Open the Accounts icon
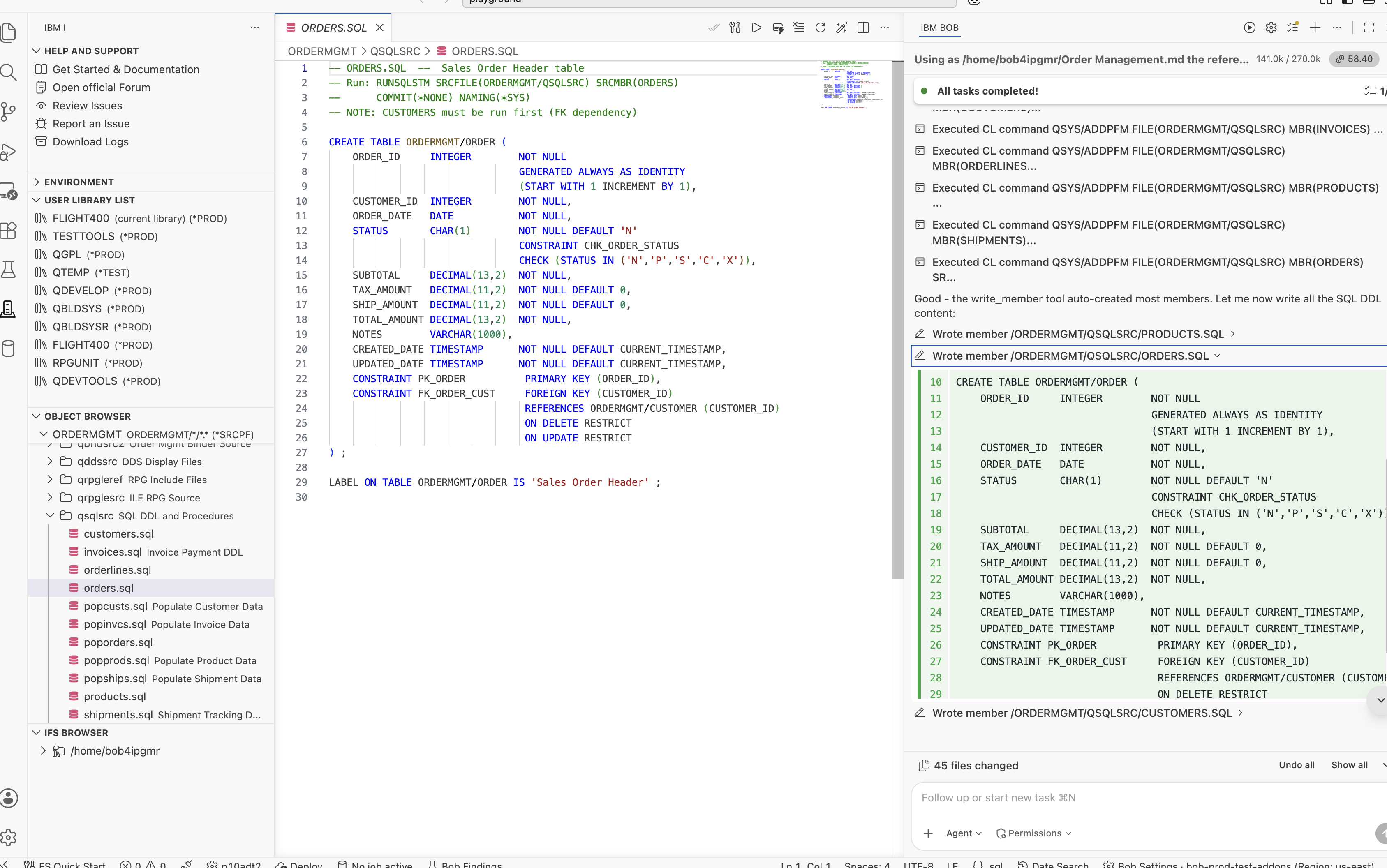 coord(8,798)
